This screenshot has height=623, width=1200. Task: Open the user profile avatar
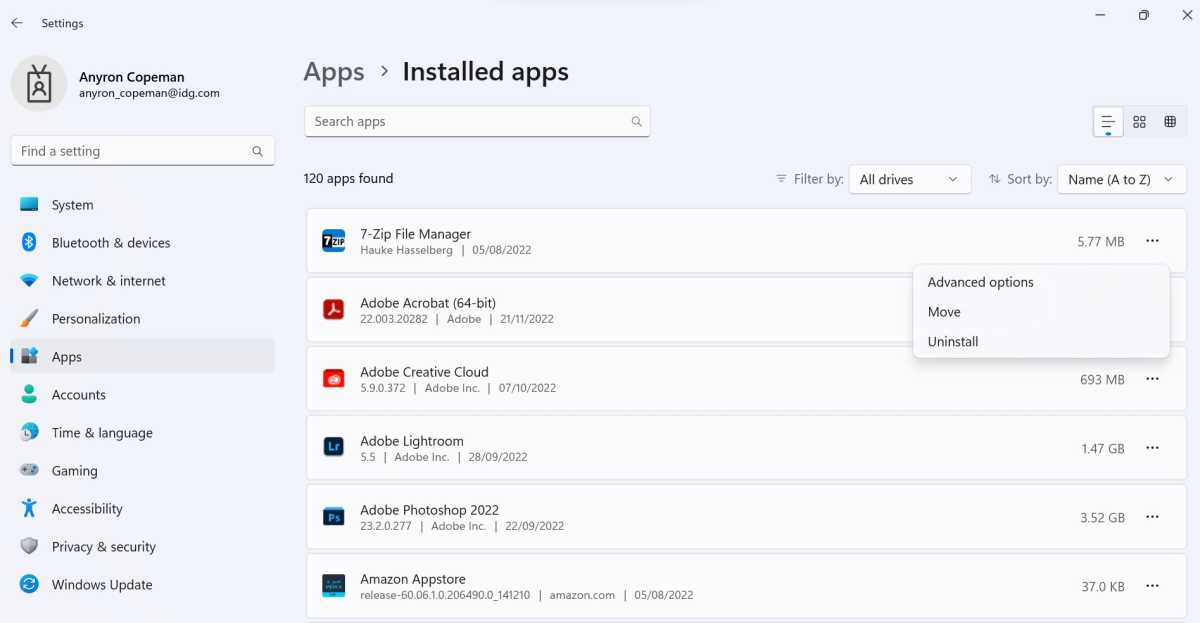pyautogui.click(x=39, y=83)
